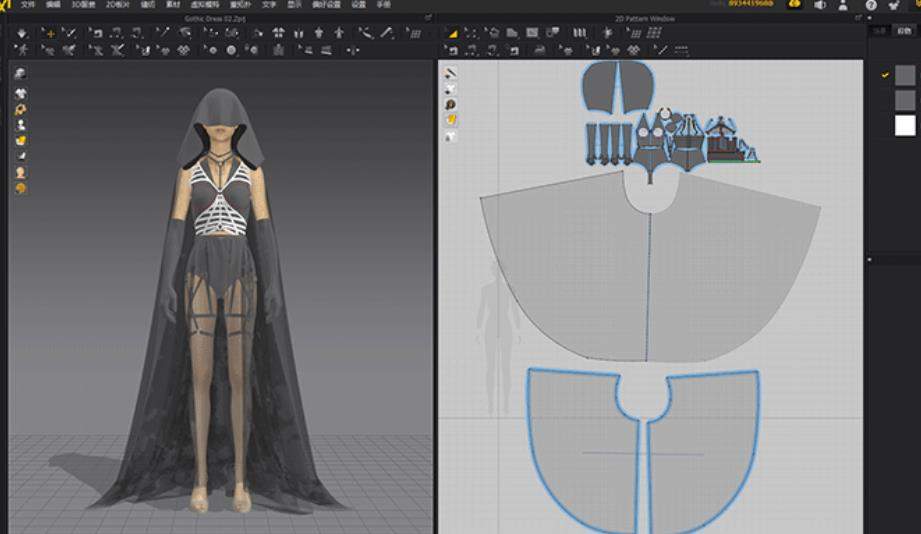Select the yellow plus select/move tool
This screenshot has width=921, height=534.
(49, 33)
